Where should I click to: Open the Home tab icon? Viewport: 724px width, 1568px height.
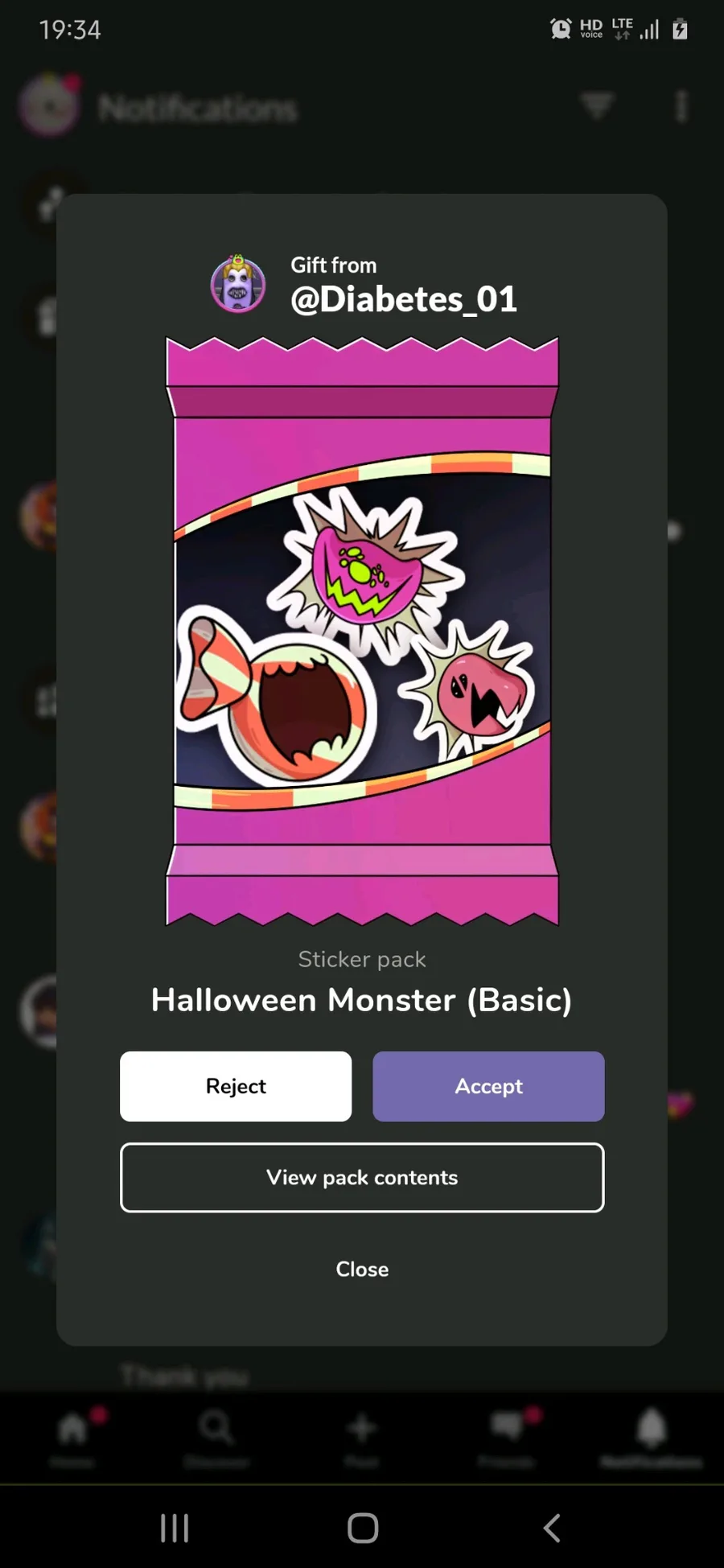[72, 1429]
